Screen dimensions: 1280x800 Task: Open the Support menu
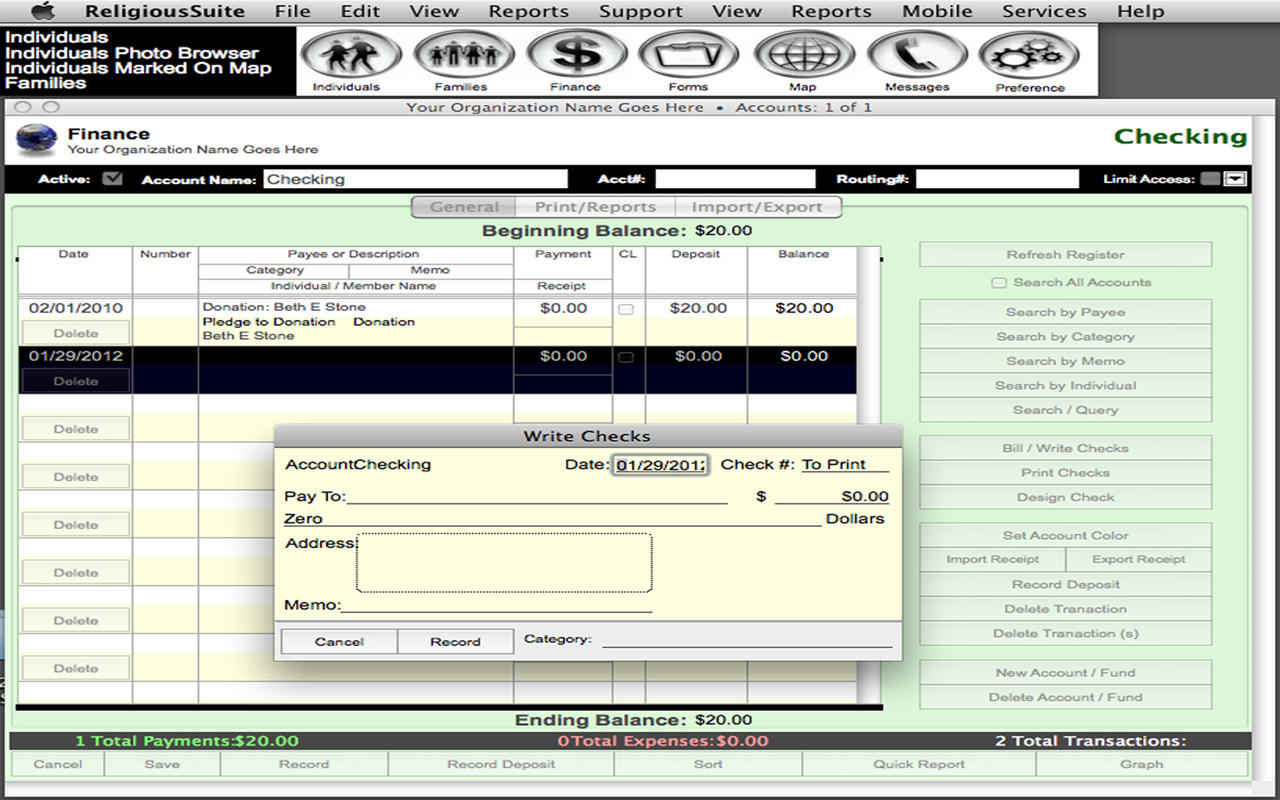pos(640,11)
